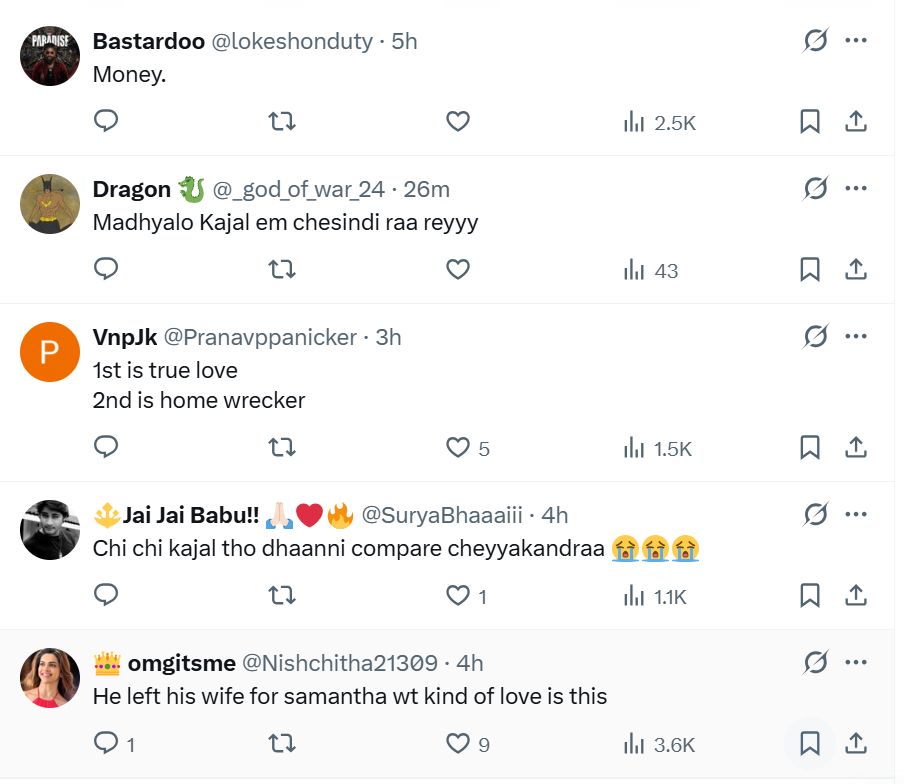This screenshot has width=904, height=784.
Task: Like Jai Jai Babu's tweet
Action: (x=458, y=596)
